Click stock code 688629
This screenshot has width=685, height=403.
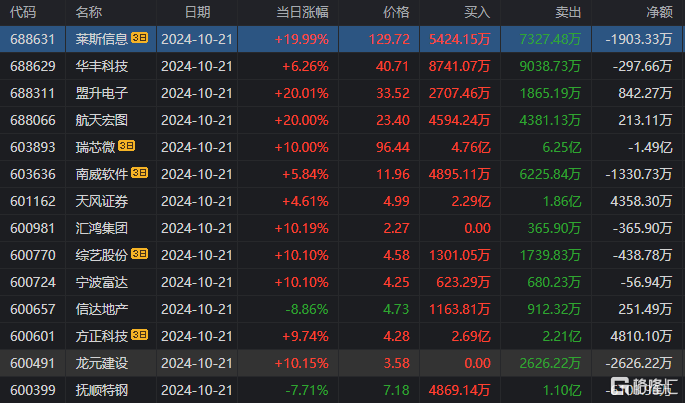tap(32, 66)
